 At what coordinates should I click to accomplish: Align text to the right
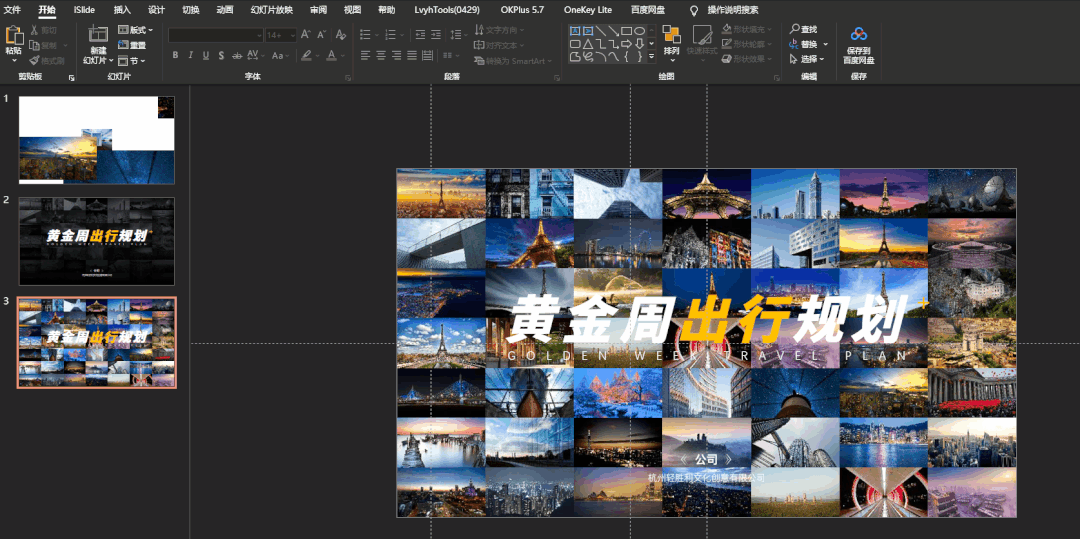[x=397, y=56]
